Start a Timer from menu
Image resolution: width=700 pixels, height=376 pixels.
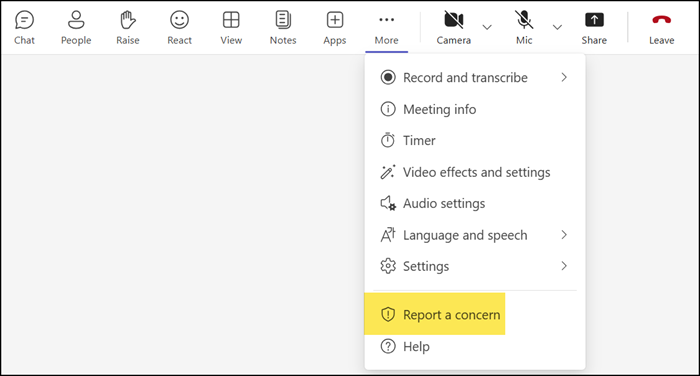click(x=475, y=141)
